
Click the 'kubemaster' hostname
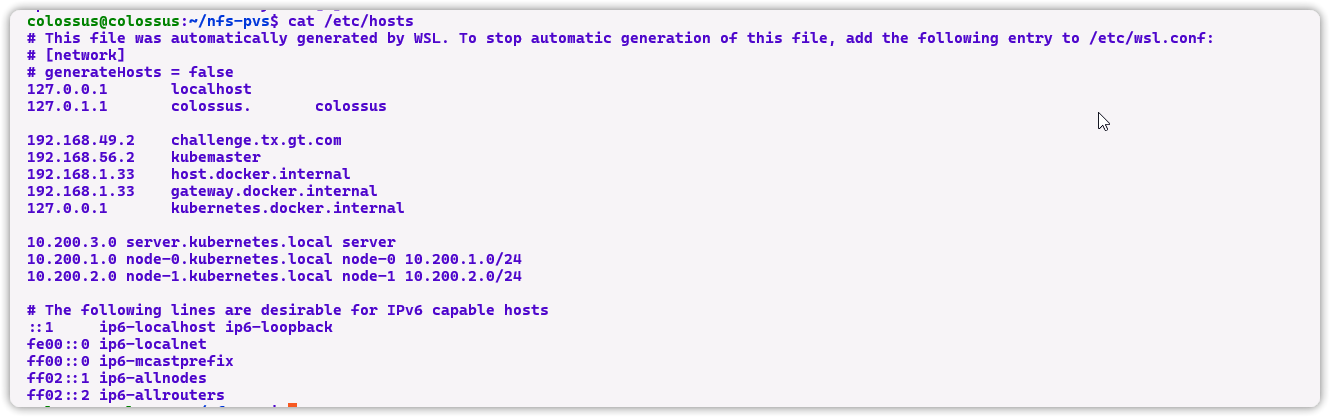[x=215, y=157]
